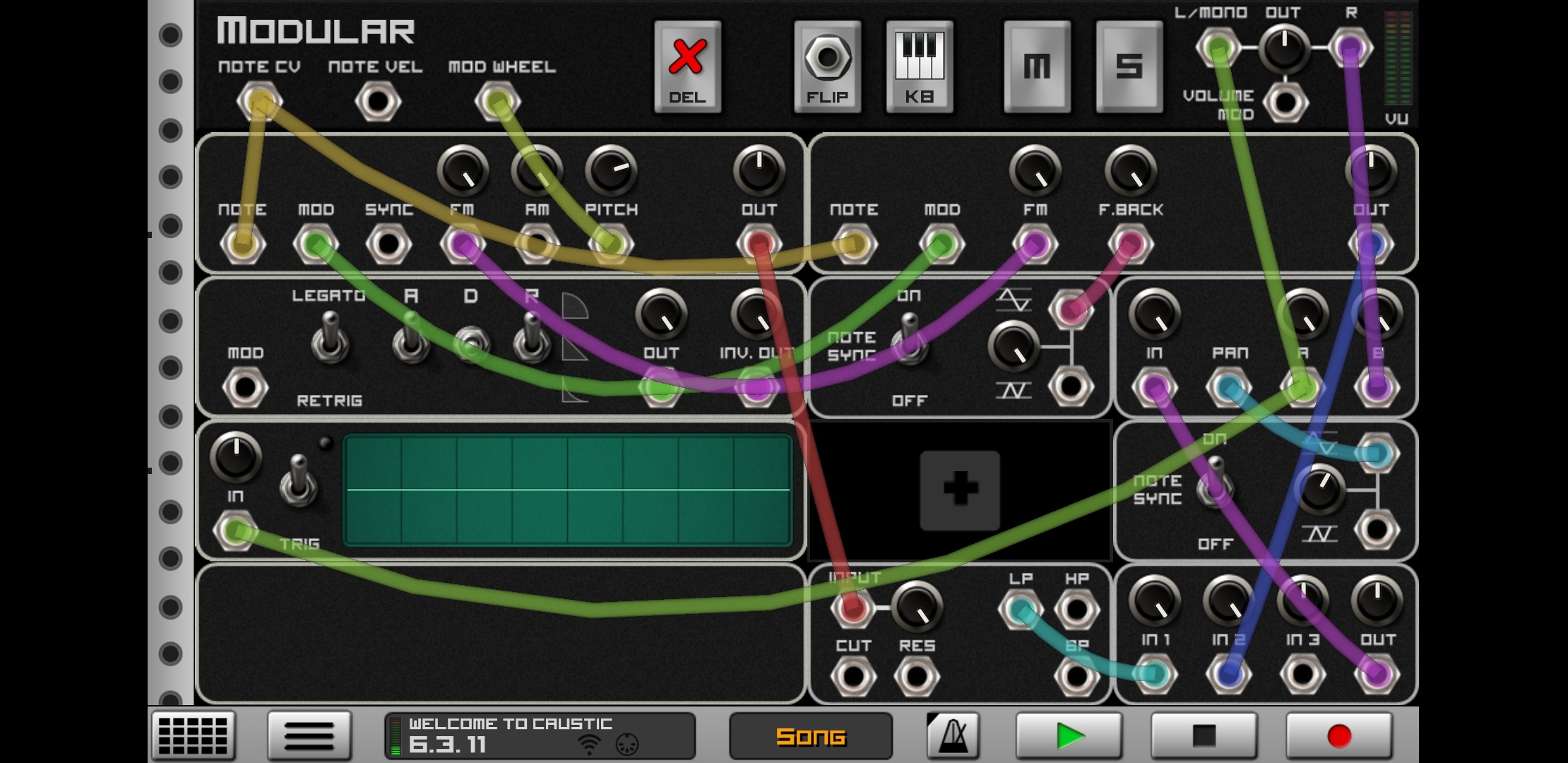
Task: Flip the rack with the FLIP jack button
Action: tap(827, 66)
